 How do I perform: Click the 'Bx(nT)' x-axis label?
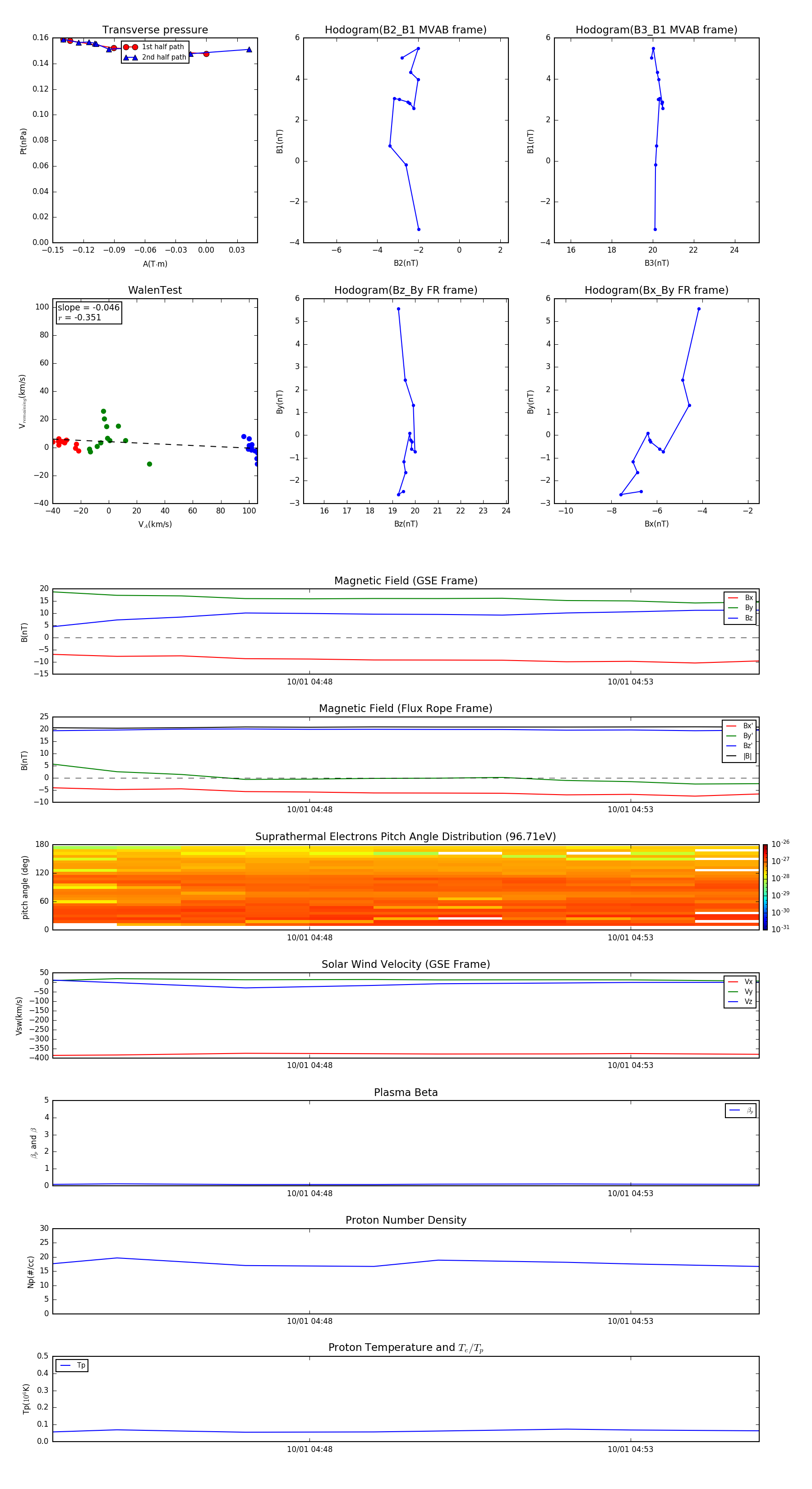click(x=656, y=524)
